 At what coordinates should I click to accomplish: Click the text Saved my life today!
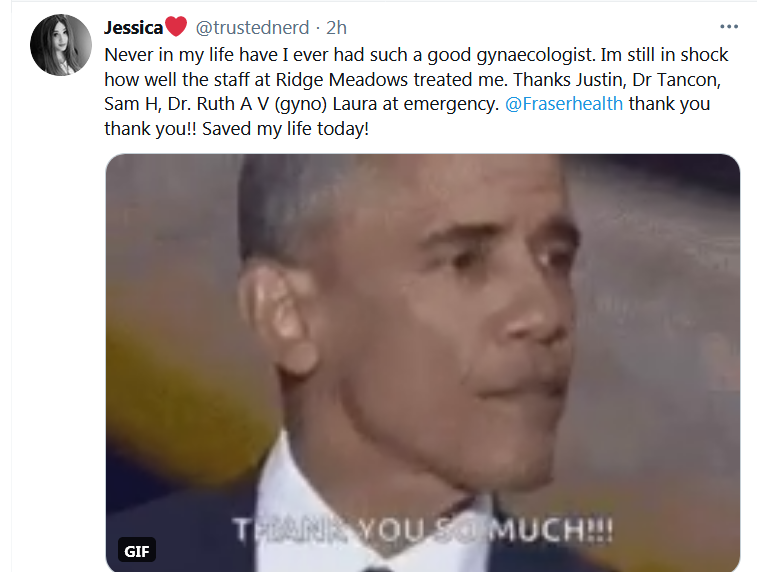pos(285,129)
